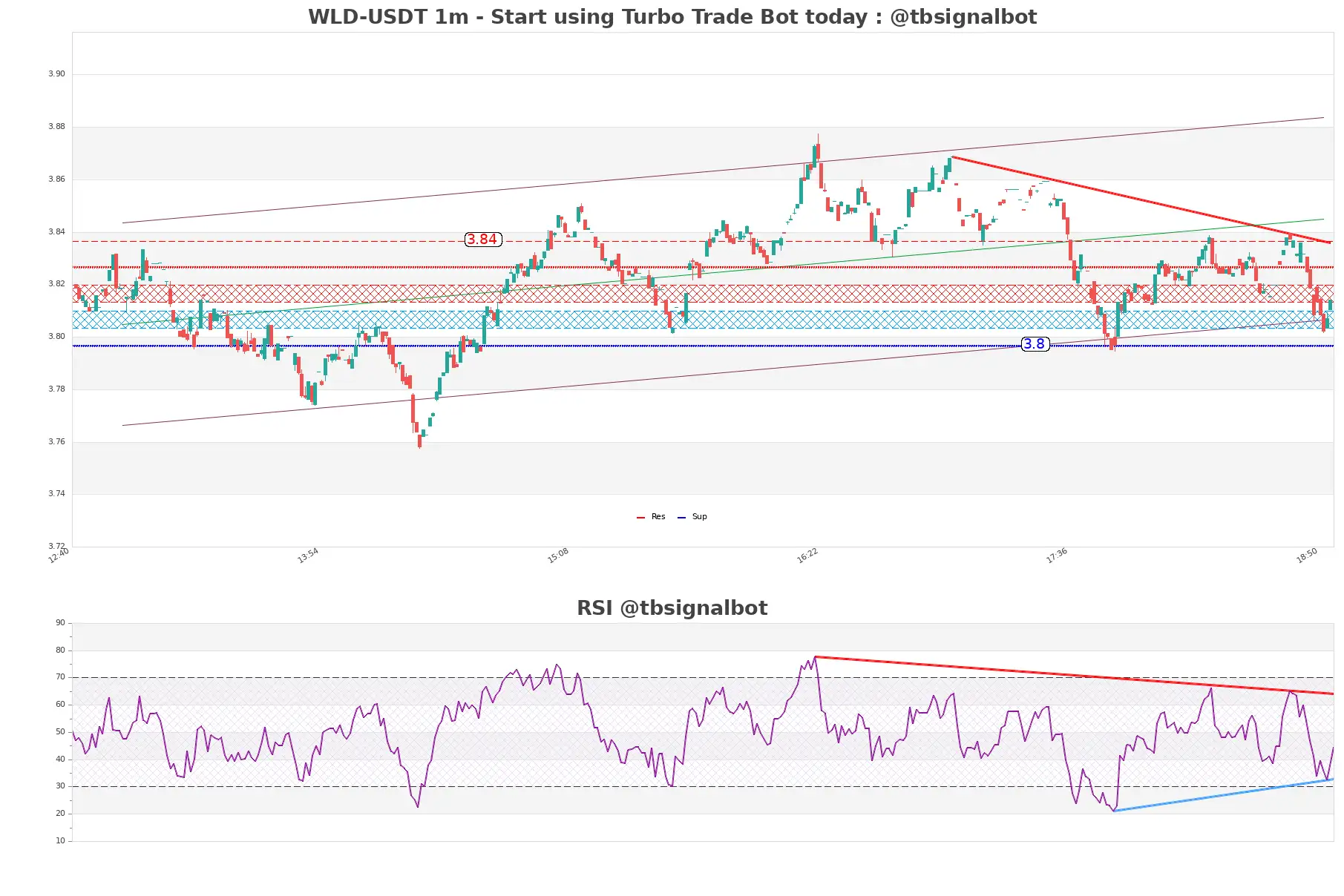This screenshot has height=896, width=1344.
Task: Click the RSI 30 axis label
Action: click(x=60, y=786)
